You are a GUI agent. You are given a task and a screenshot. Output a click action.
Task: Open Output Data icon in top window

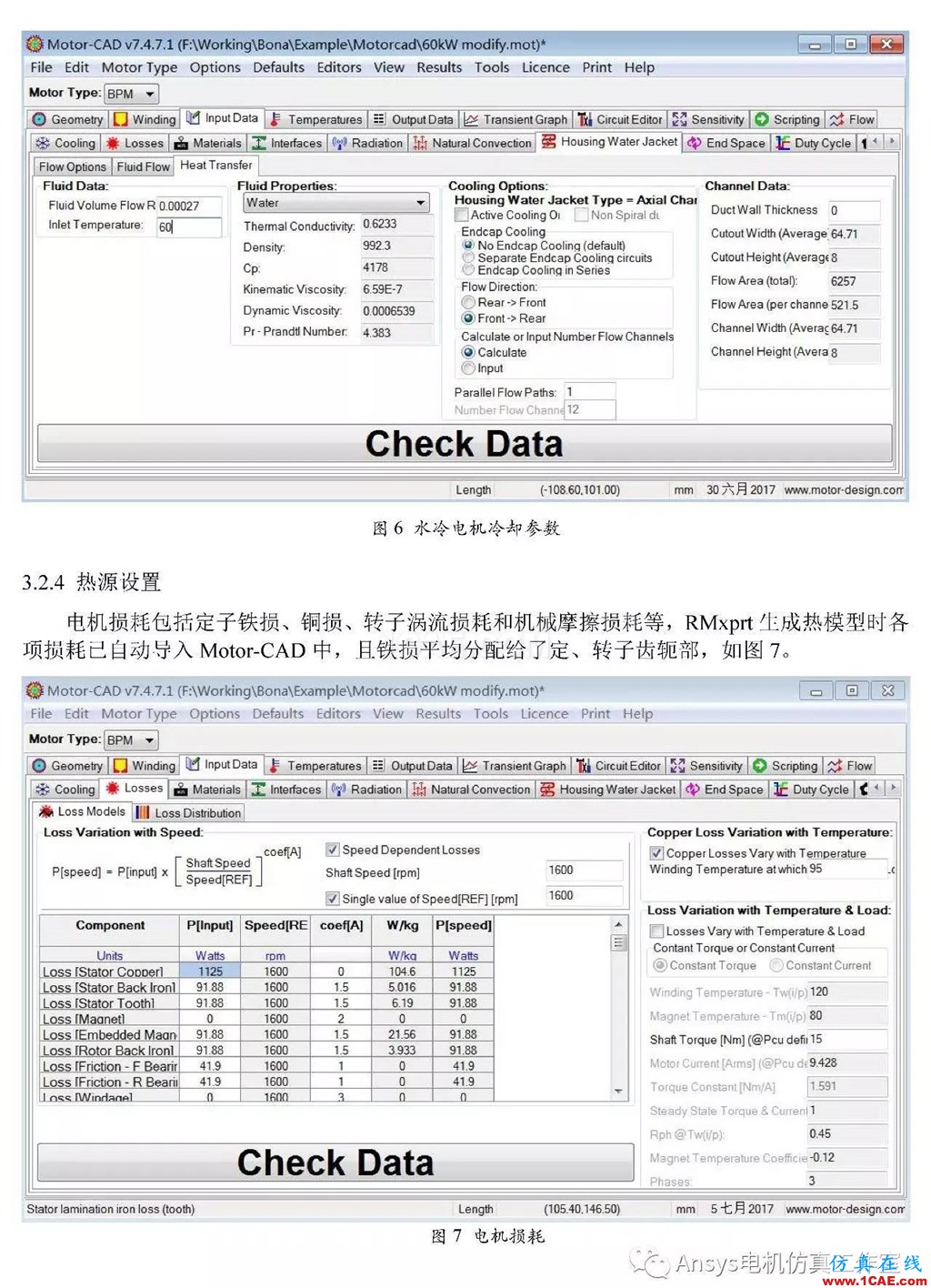(x=379, y=119)
